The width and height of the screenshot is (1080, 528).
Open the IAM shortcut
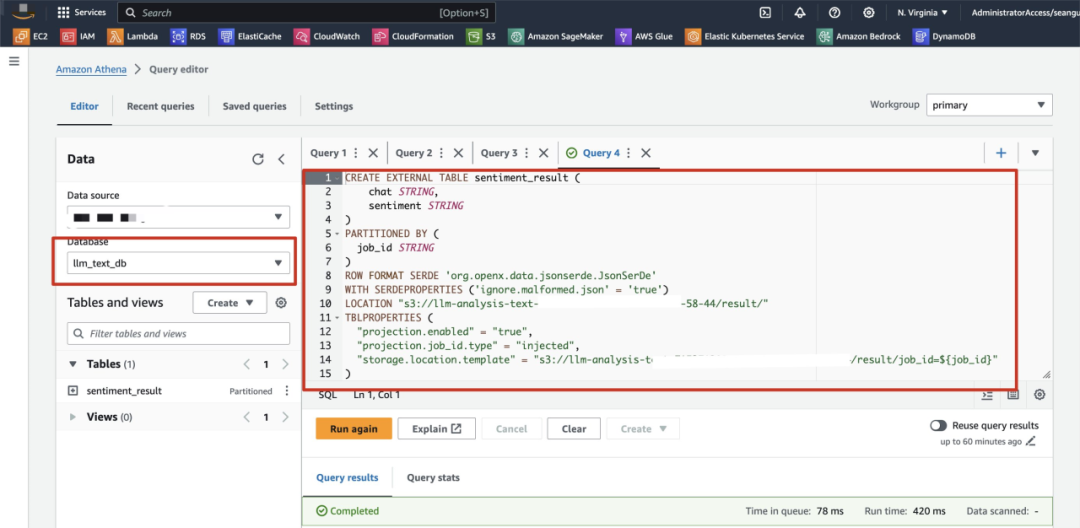tap(77, 36)
